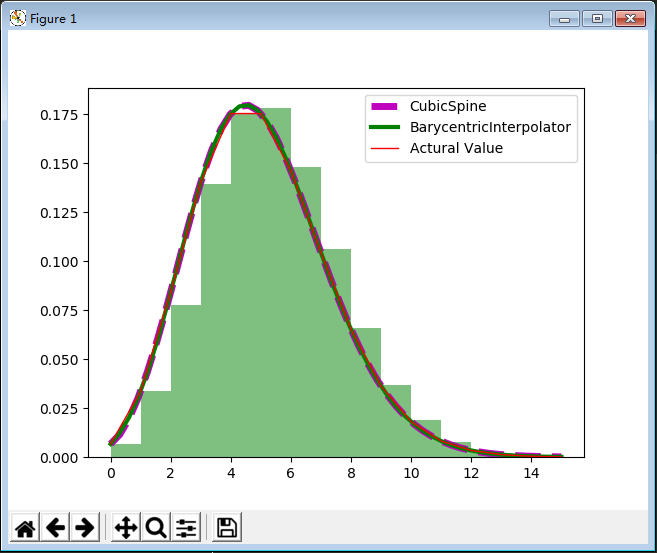Viewport: 657px width, 553px height.
Task: Click the matplotlib icon in title bar
Action: pos(18,18)
